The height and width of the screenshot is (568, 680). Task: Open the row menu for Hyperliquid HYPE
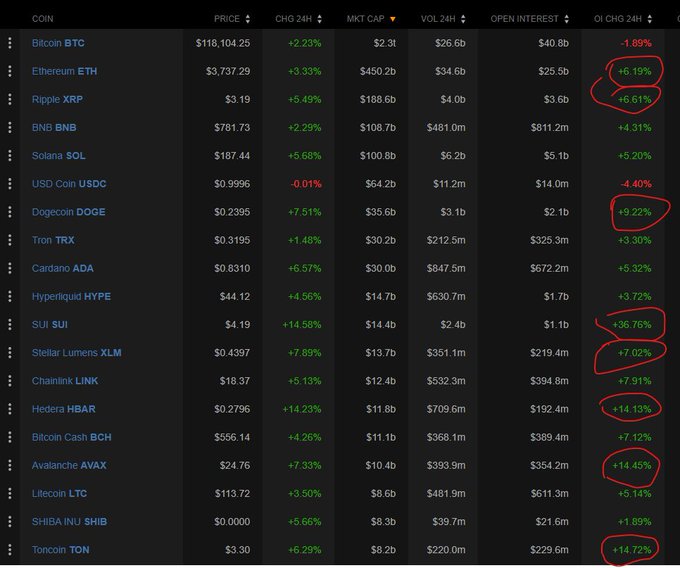pyautogui.click(x=10, y=297)
